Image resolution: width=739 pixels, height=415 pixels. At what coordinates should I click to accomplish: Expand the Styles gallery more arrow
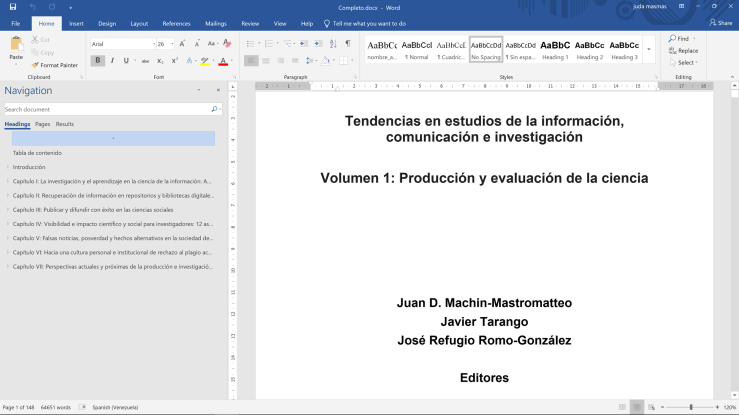click(649, 50)
